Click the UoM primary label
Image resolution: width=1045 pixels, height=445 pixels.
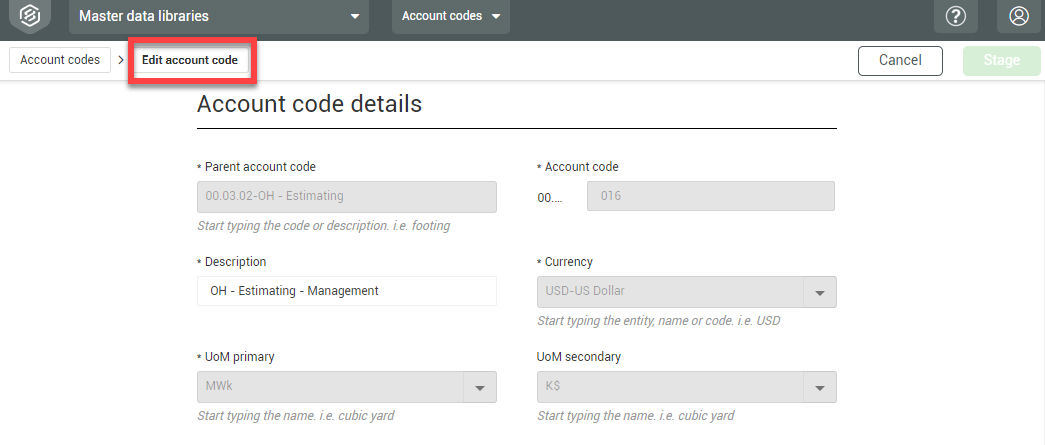pyautogui.click(x=239, y=356)
